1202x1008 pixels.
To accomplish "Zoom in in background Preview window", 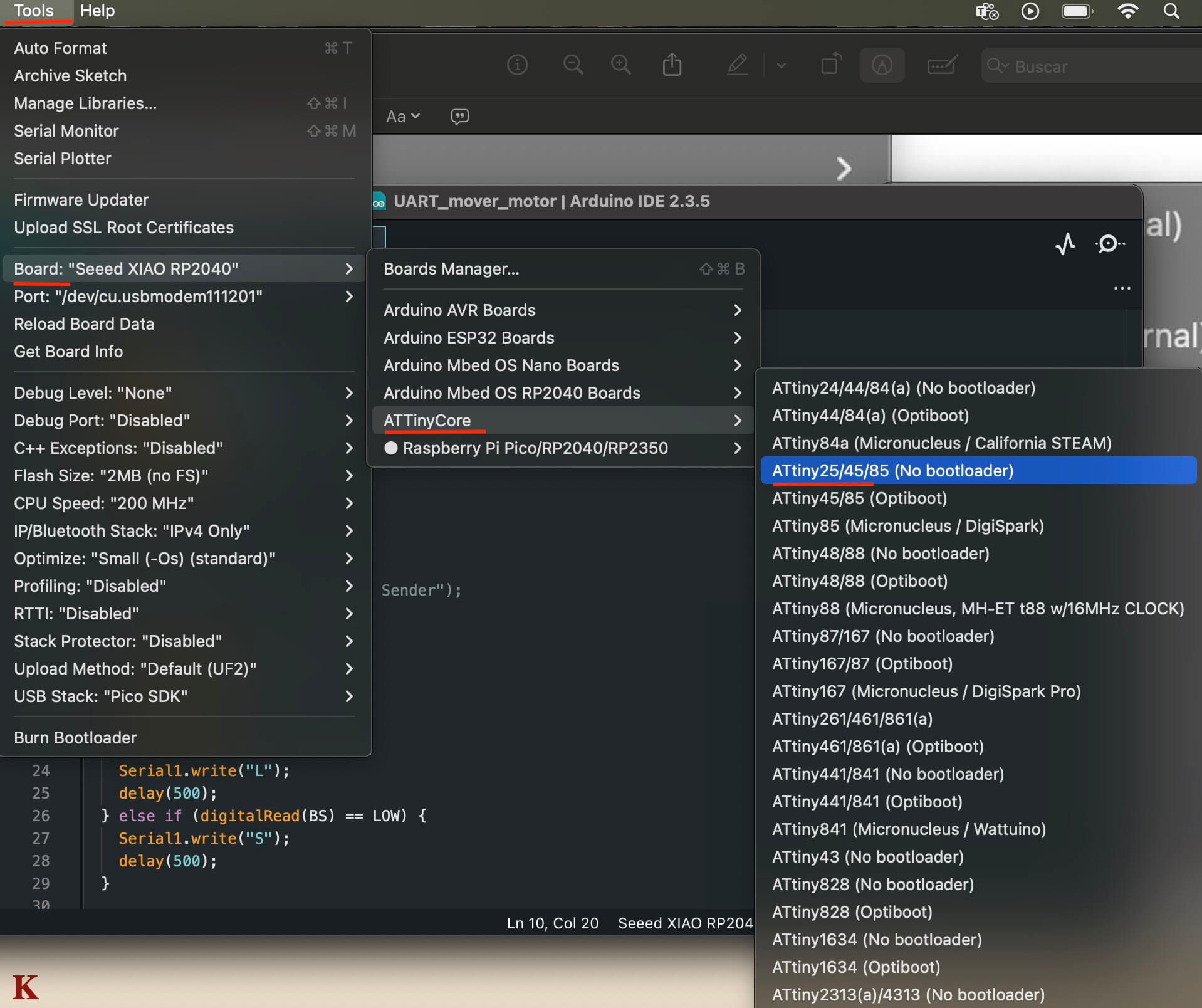I will coord(620,65).
